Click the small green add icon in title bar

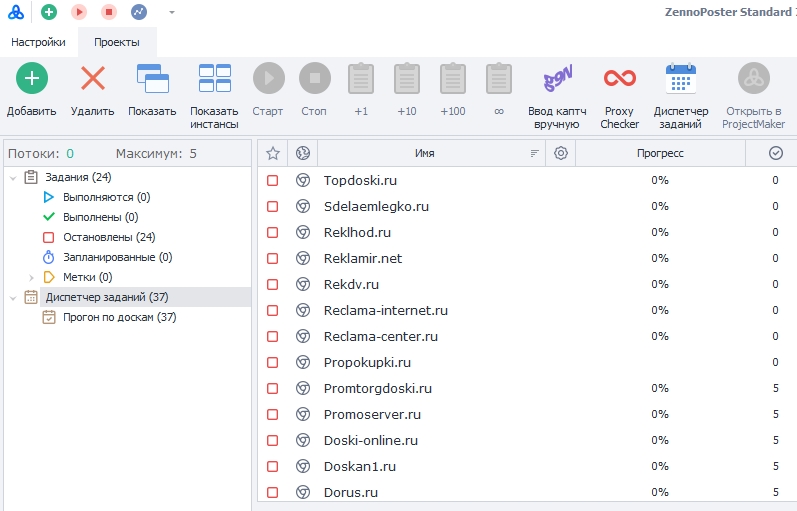click(49, 12)
